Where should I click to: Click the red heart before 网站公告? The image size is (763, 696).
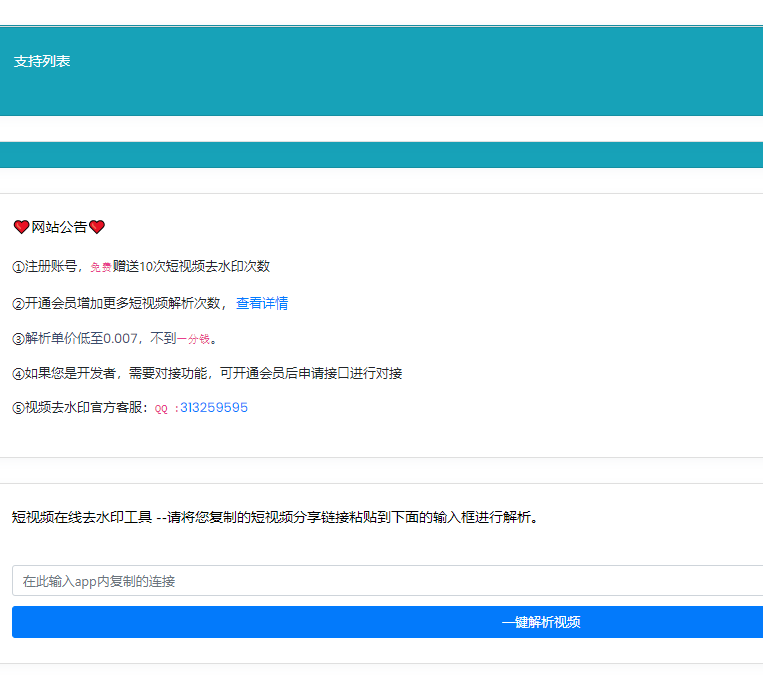coord(21,228)
